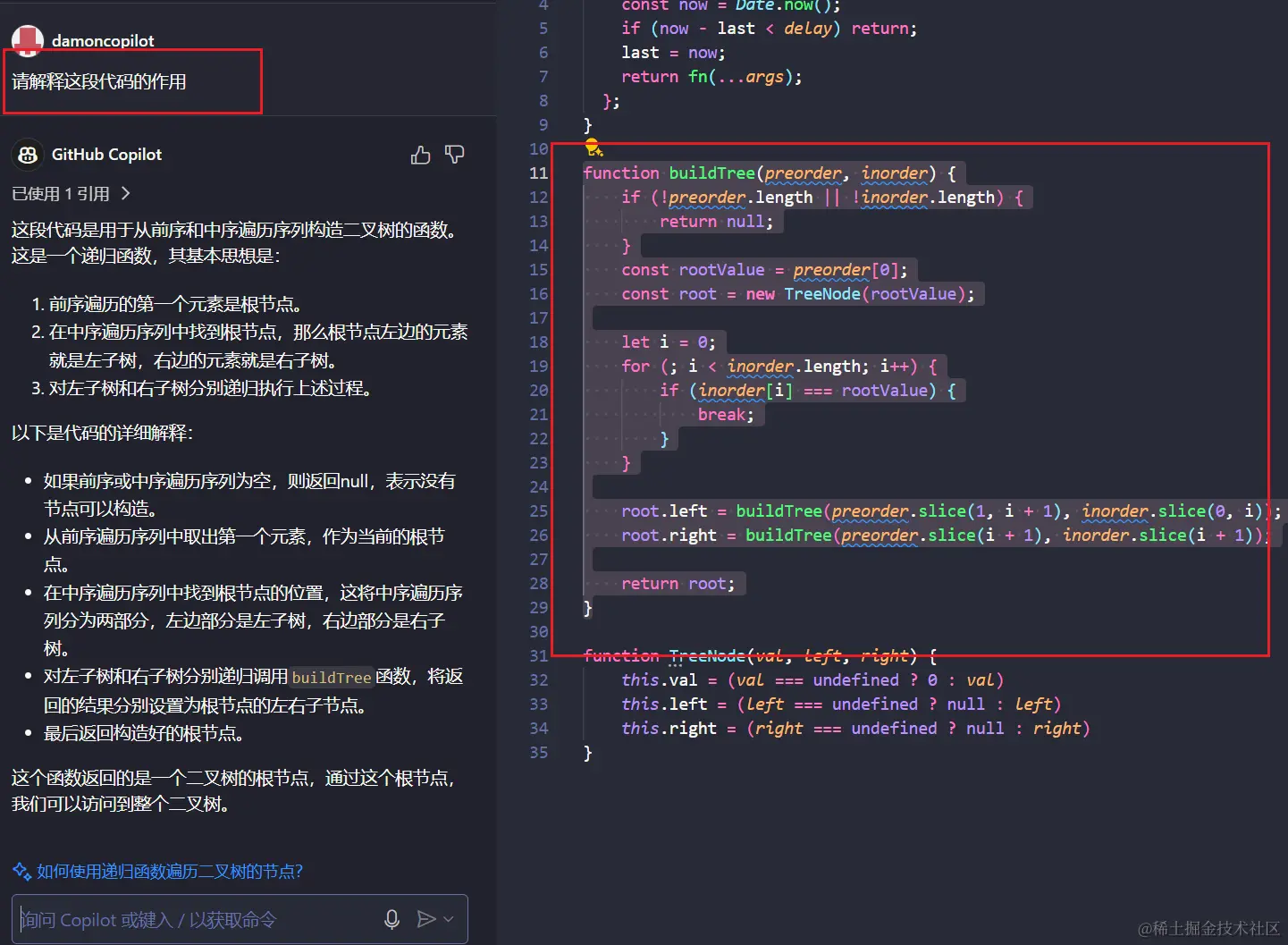Image resolution: width=1288 pixels, height=945 pixels.
Task: Give thumbs up on Copilot's answer
Action: click(420, 154)
